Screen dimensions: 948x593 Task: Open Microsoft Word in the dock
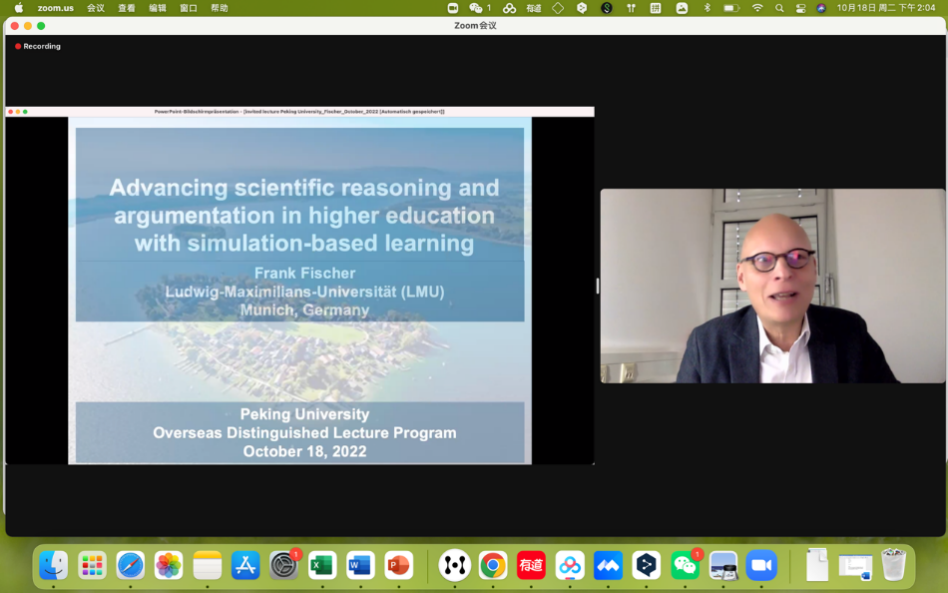360,565
